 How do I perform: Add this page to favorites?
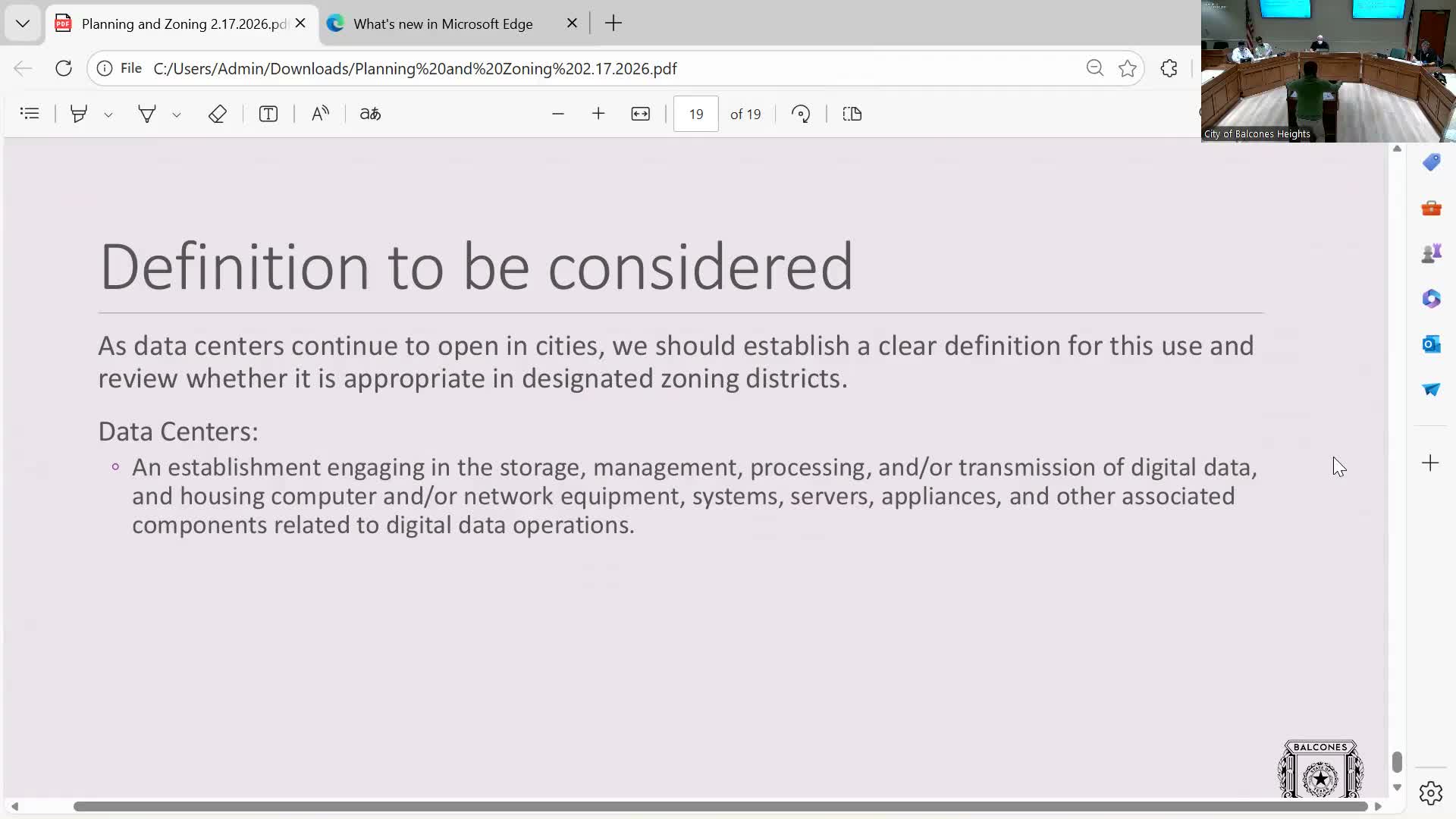point(1128,68)
